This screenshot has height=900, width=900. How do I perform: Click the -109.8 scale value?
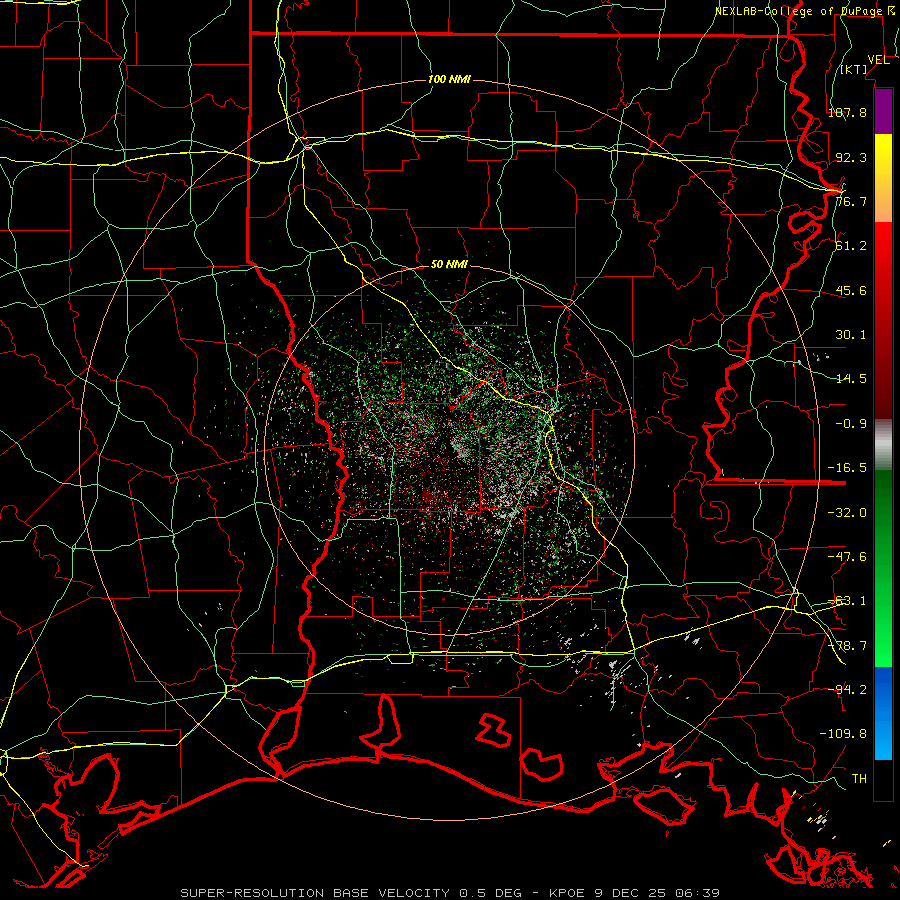tap(843, 734)
